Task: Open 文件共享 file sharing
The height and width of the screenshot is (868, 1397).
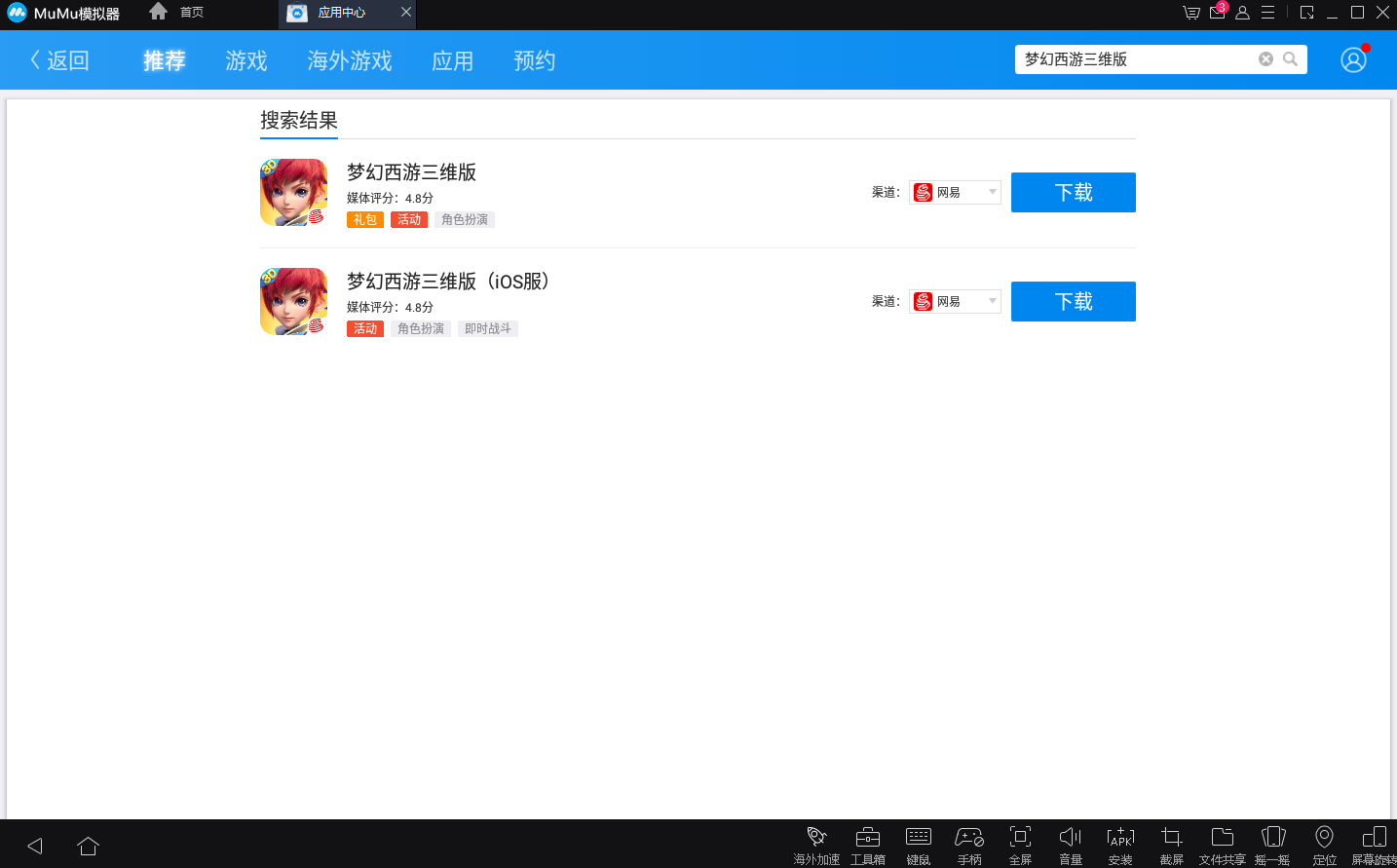Action: click(x=1223, y=846)
